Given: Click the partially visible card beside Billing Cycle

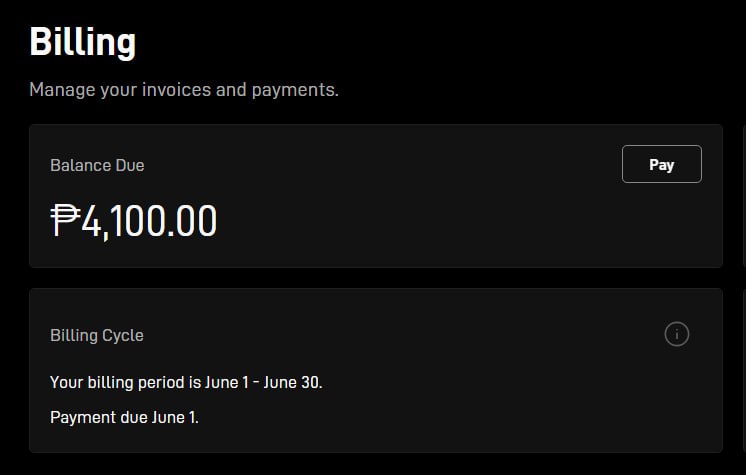Looking at the screenshot, I should 743,370.
